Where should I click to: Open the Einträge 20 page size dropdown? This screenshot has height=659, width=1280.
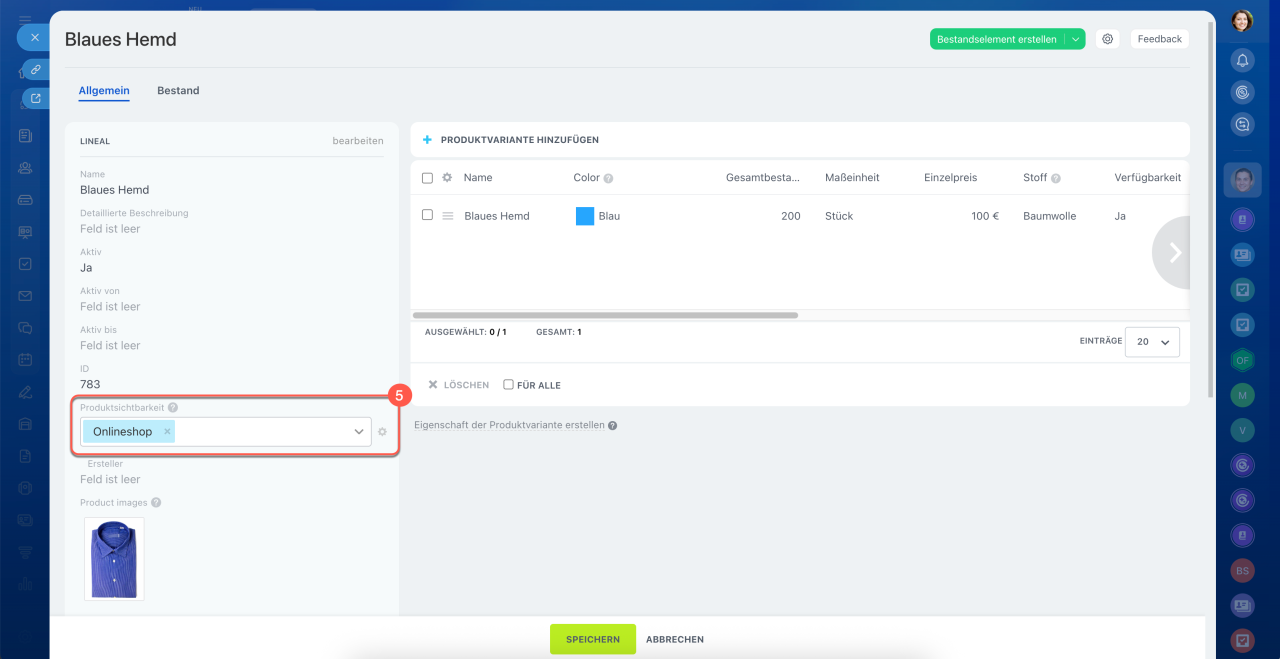1152,342
